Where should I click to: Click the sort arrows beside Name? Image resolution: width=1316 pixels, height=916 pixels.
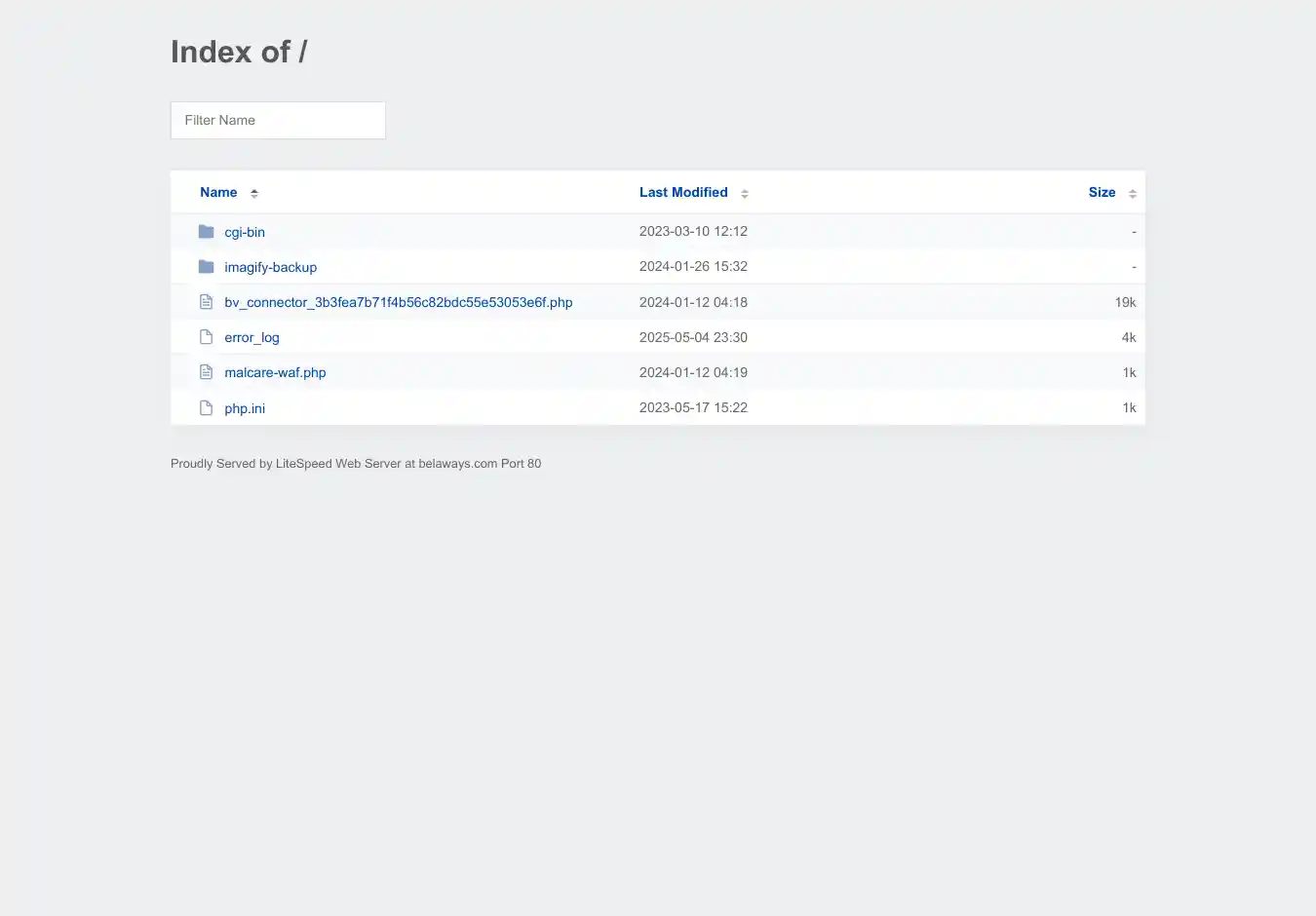pos(254,193)
